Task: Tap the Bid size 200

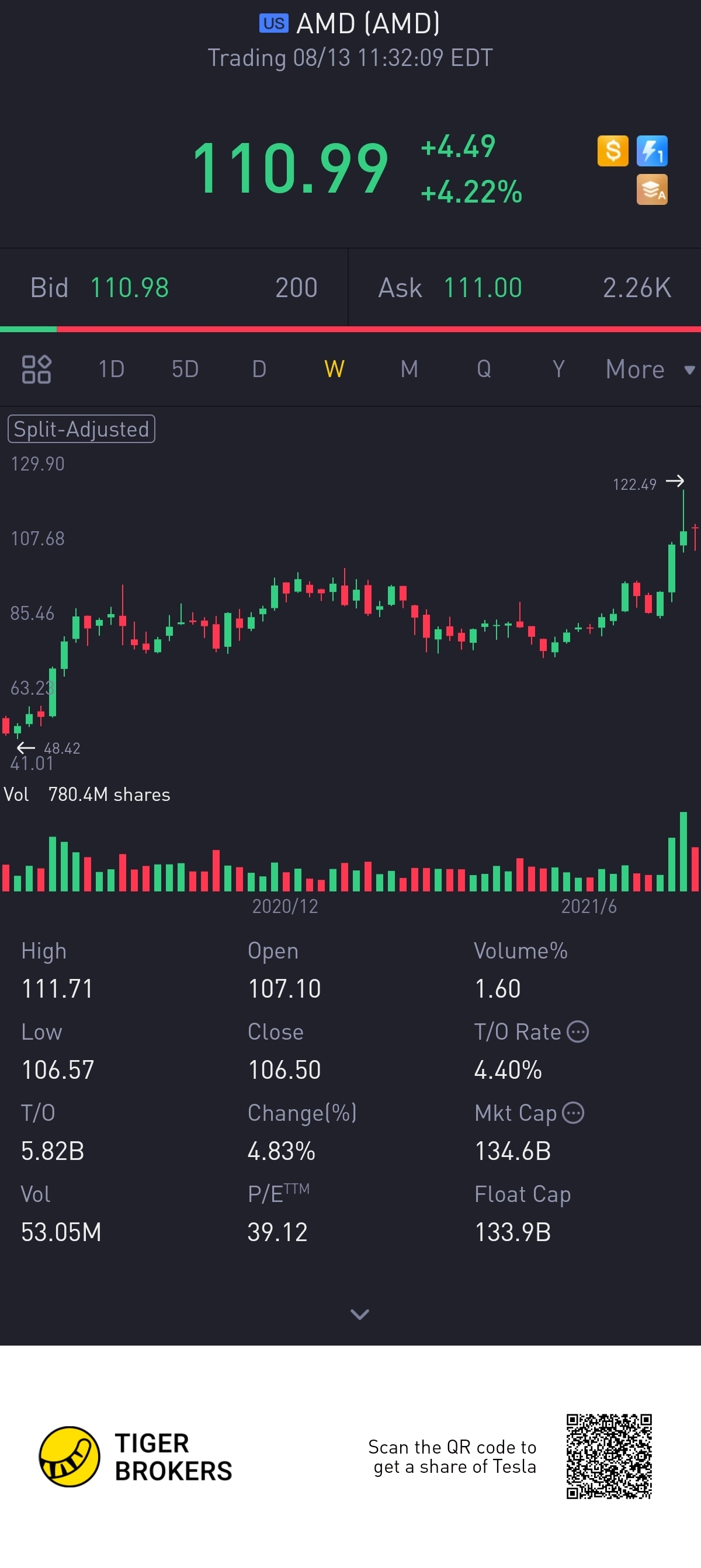Action: click(296, 288)
